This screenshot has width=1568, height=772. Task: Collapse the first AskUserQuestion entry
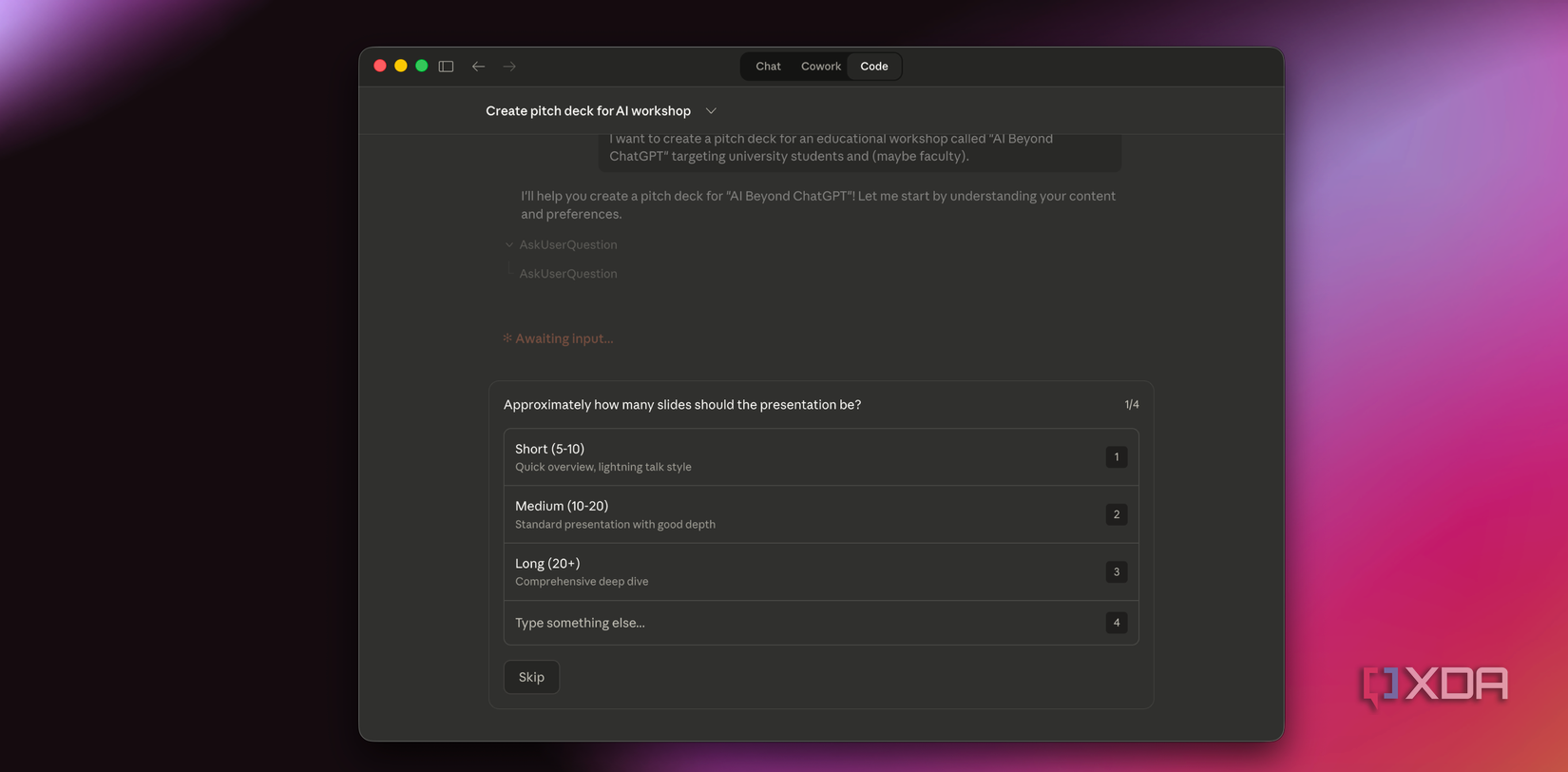[x=560, y=244]
